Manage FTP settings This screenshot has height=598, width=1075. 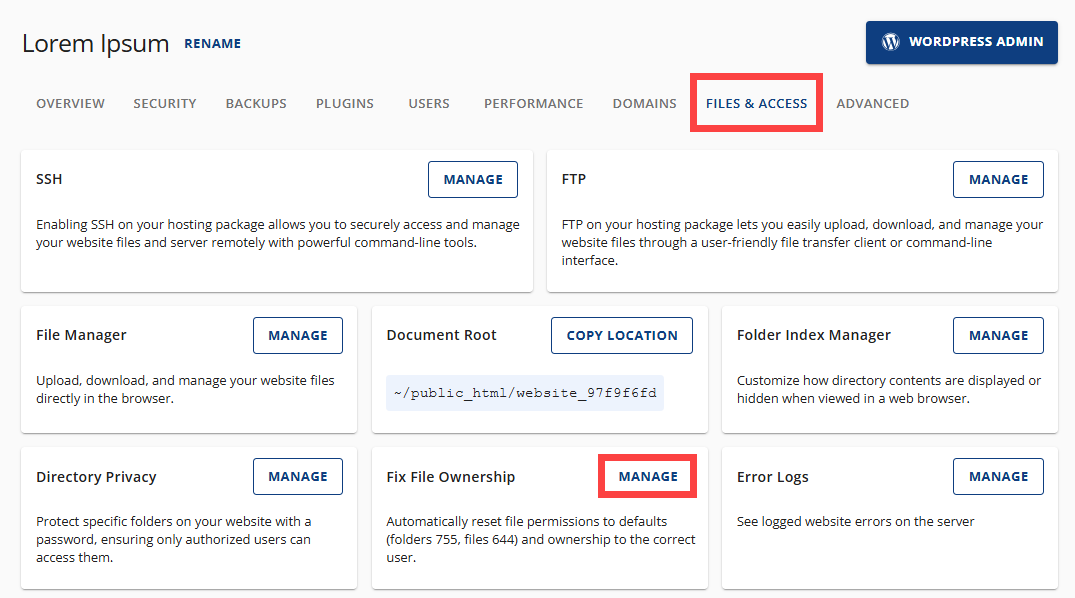click(x=998, y=179)
